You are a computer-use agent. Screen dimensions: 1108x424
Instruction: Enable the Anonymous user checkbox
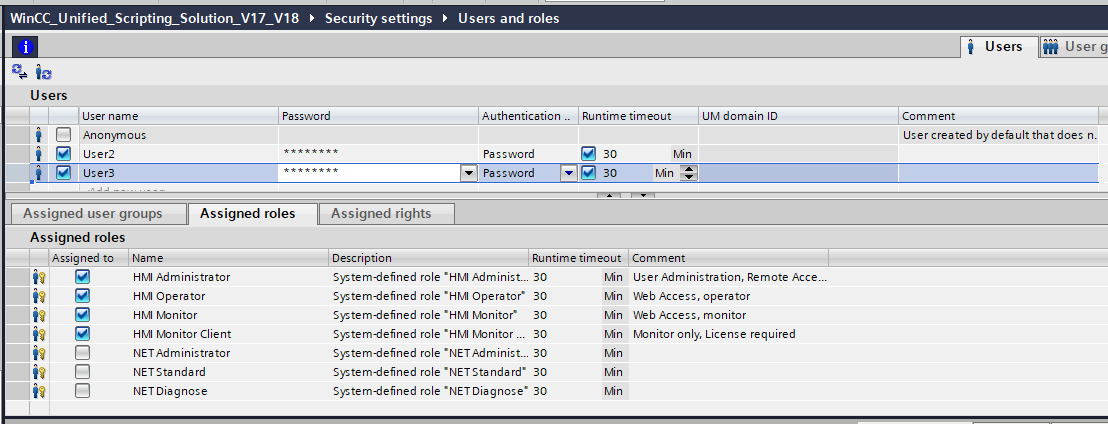coord(64,135)
